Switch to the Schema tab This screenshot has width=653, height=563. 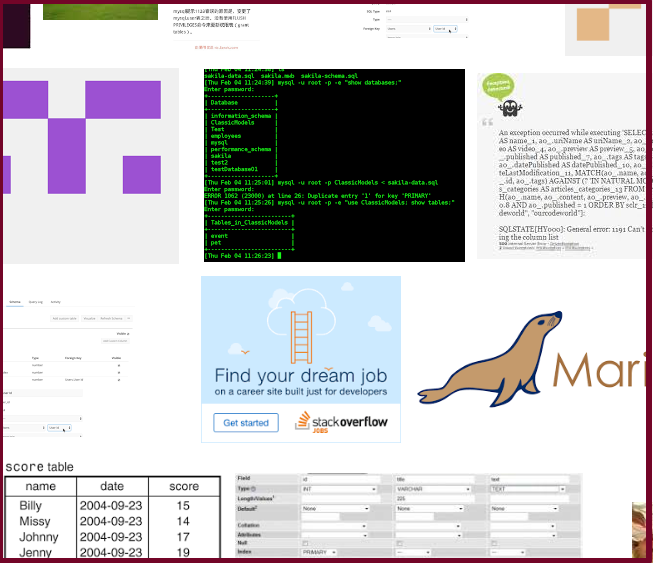[x=15, y=301]
